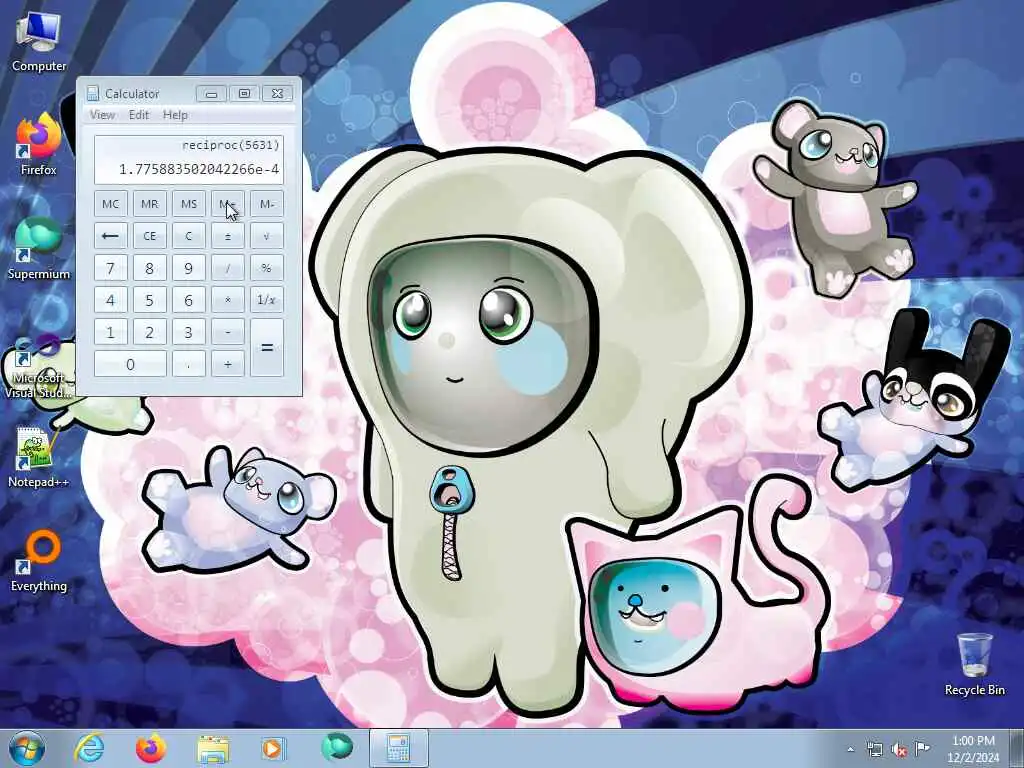The image size is (1024, 768).
Task: Open the Calculator Help menu
Action: click(x=175, y=115)
